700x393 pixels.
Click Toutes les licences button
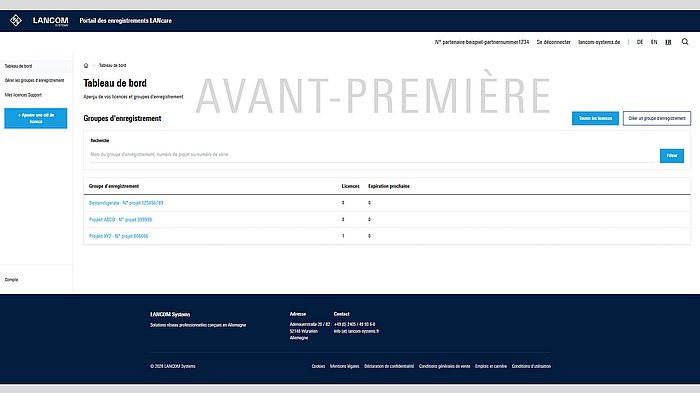pos(595,118)
